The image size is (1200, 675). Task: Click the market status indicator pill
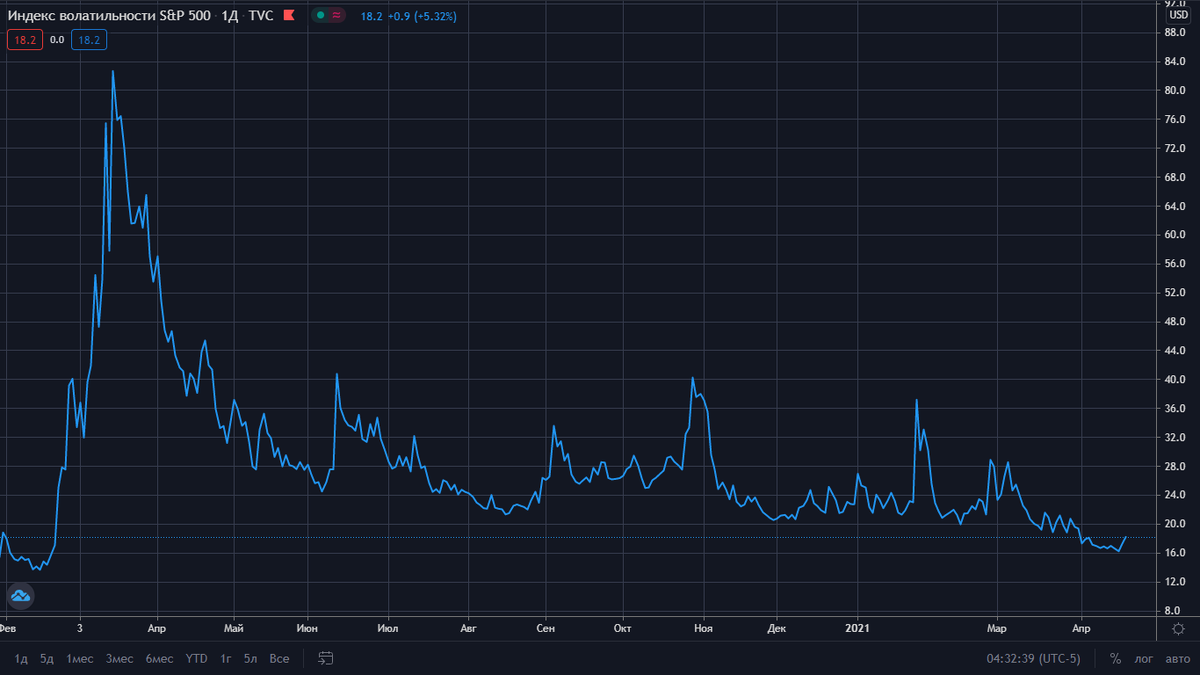[328, 16]
